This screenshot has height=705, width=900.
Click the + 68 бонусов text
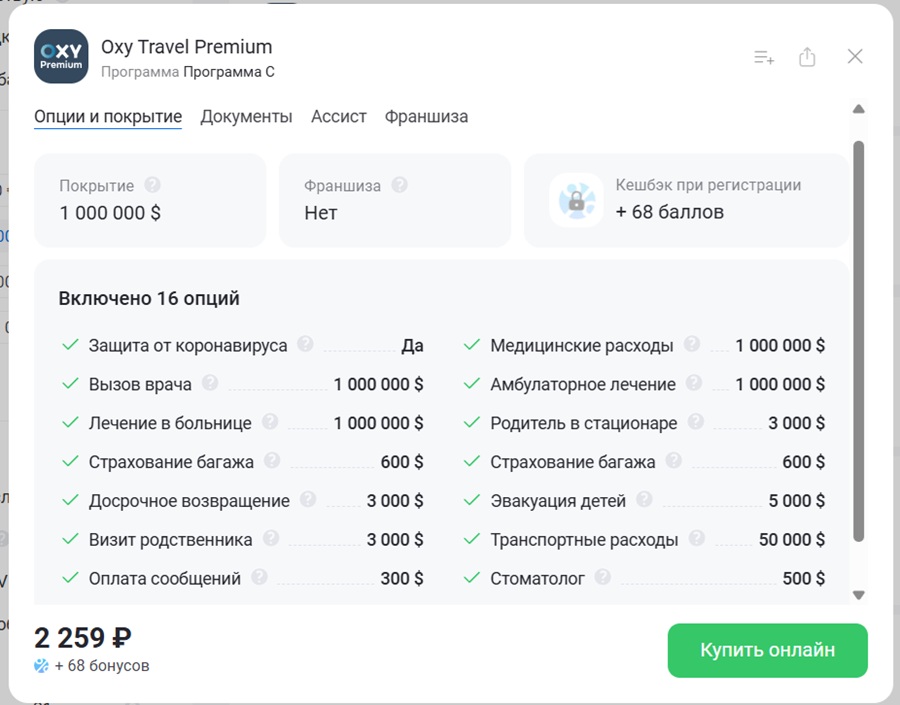102,666
